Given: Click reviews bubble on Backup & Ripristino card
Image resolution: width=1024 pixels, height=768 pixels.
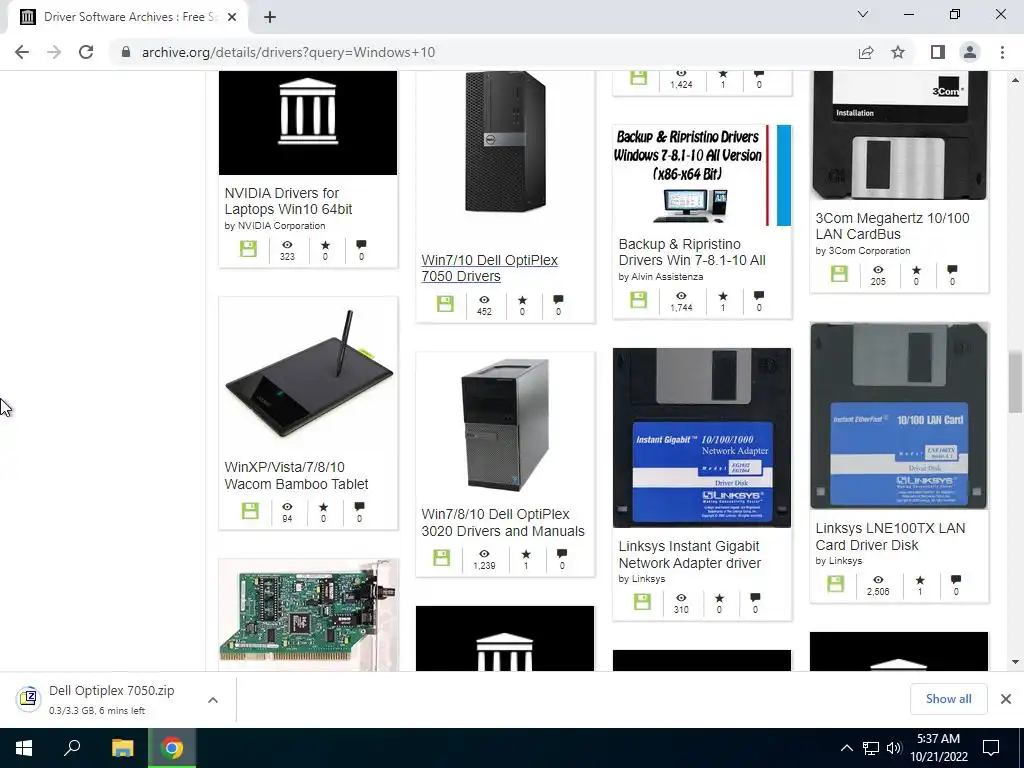Looking at the screenshot, I should click(x=758, y=296).
